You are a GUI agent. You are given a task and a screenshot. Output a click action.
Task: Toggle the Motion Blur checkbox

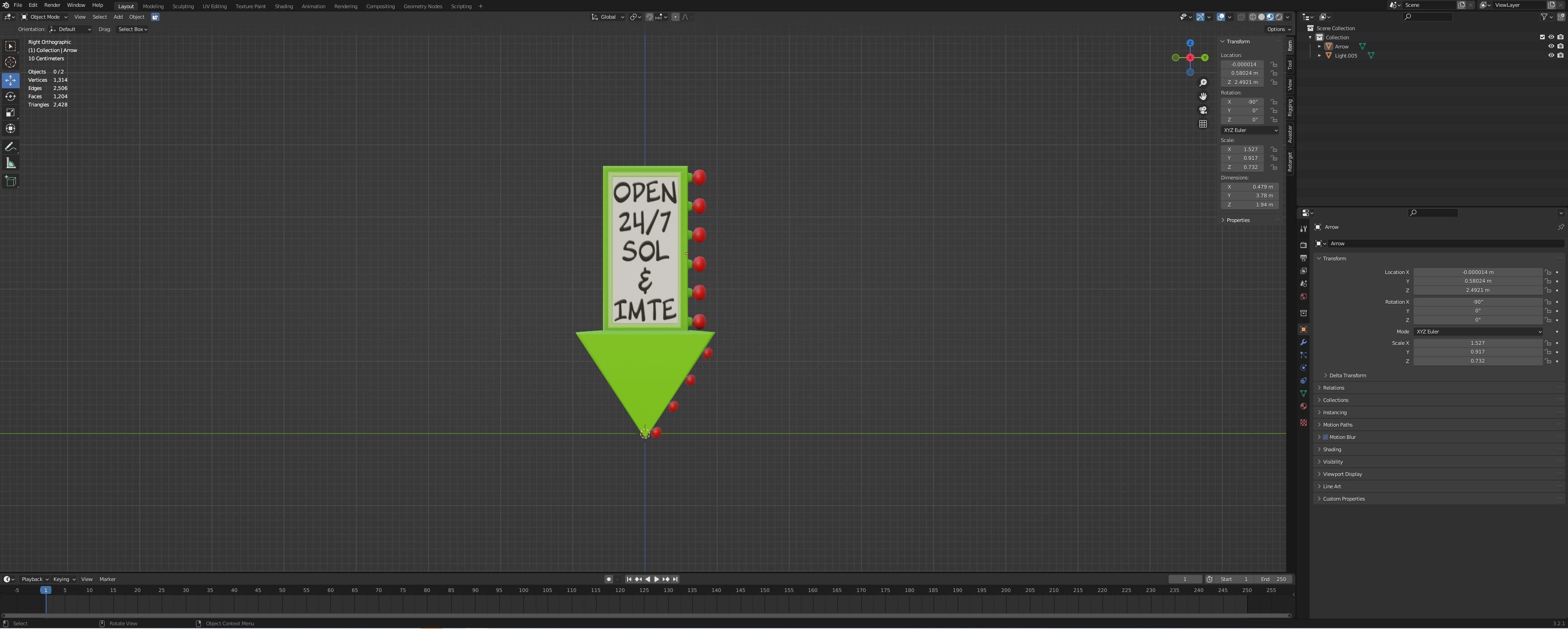coord(1325,437)
